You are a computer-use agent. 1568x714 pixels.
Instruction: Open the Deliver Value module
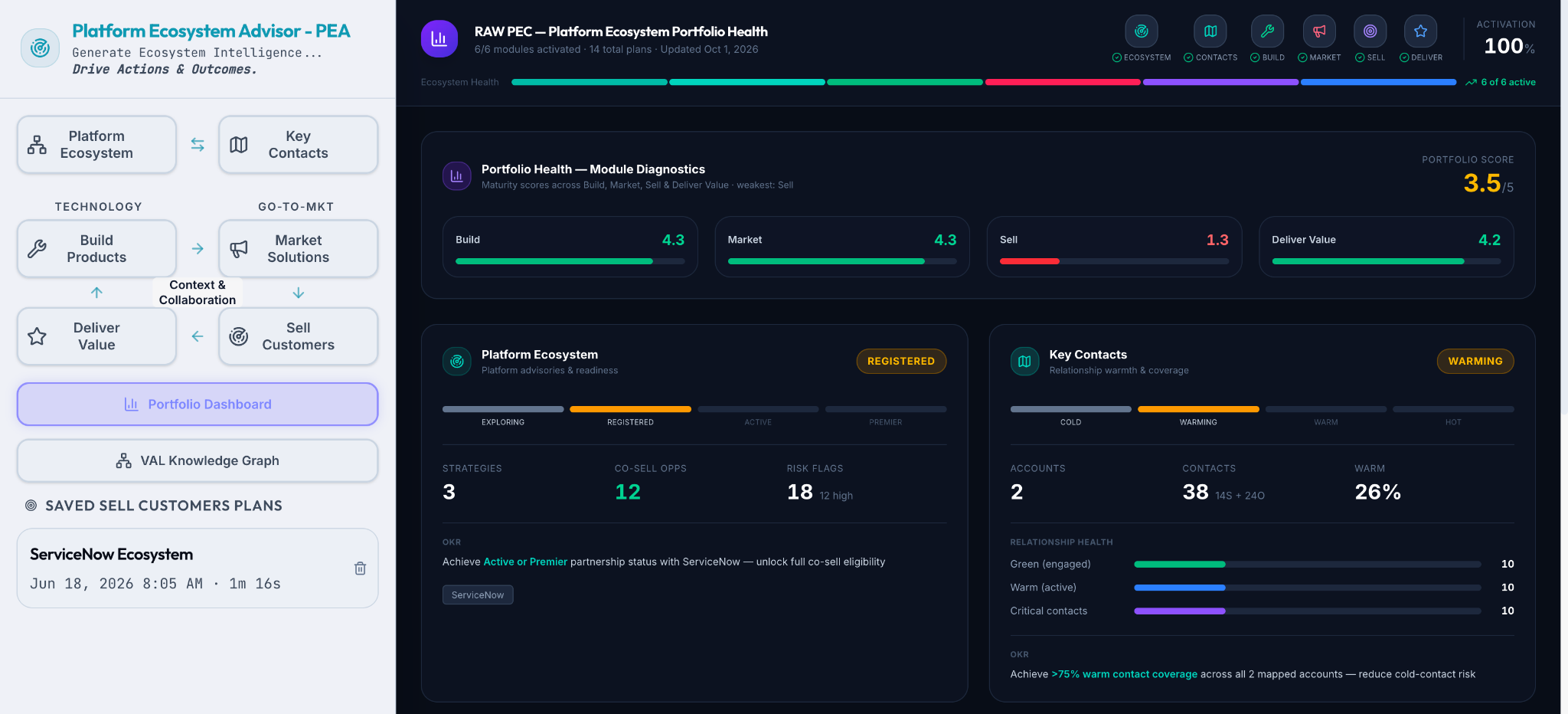96,336
